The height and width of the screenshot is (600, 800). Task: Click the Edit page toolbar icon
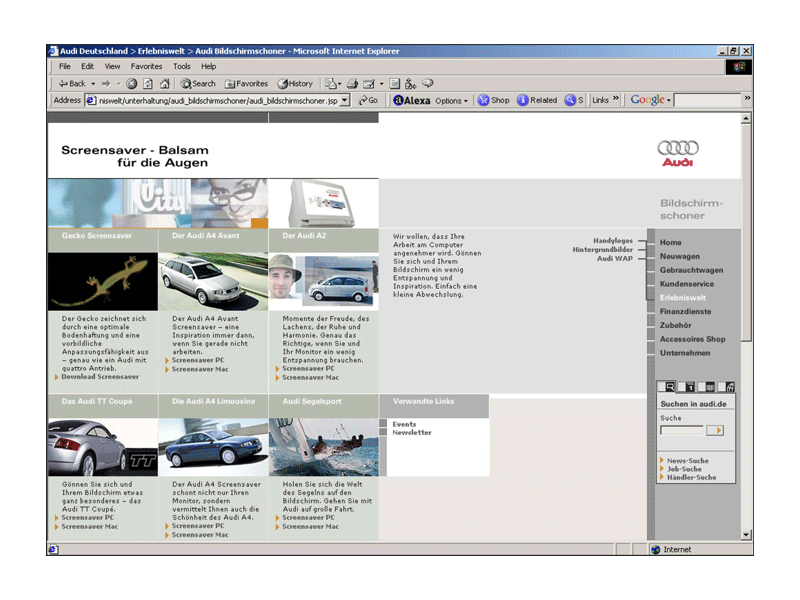click(x=369, y=84)
